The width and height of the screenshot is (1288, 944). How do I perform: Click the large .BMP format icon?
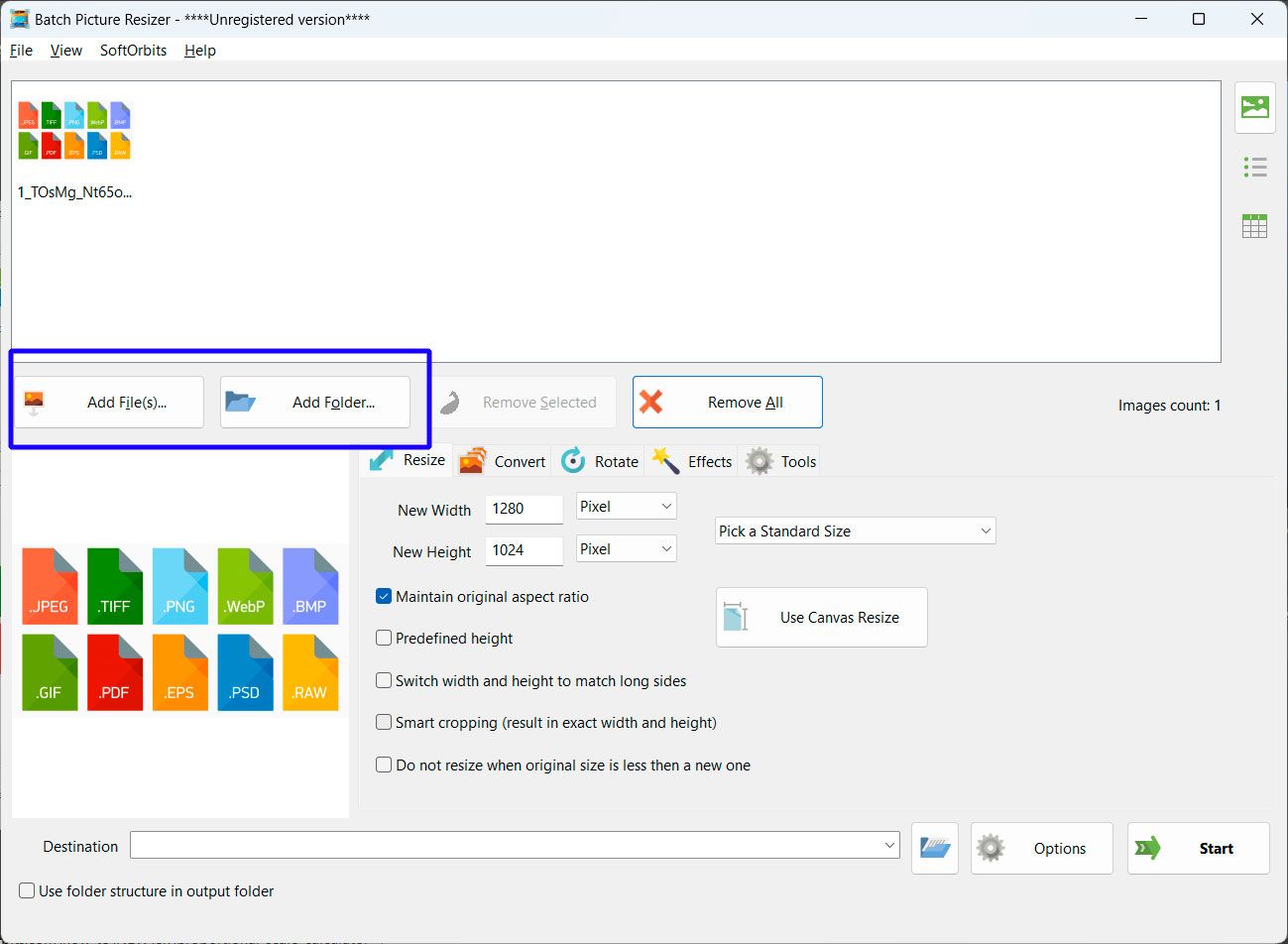[310, 586]
